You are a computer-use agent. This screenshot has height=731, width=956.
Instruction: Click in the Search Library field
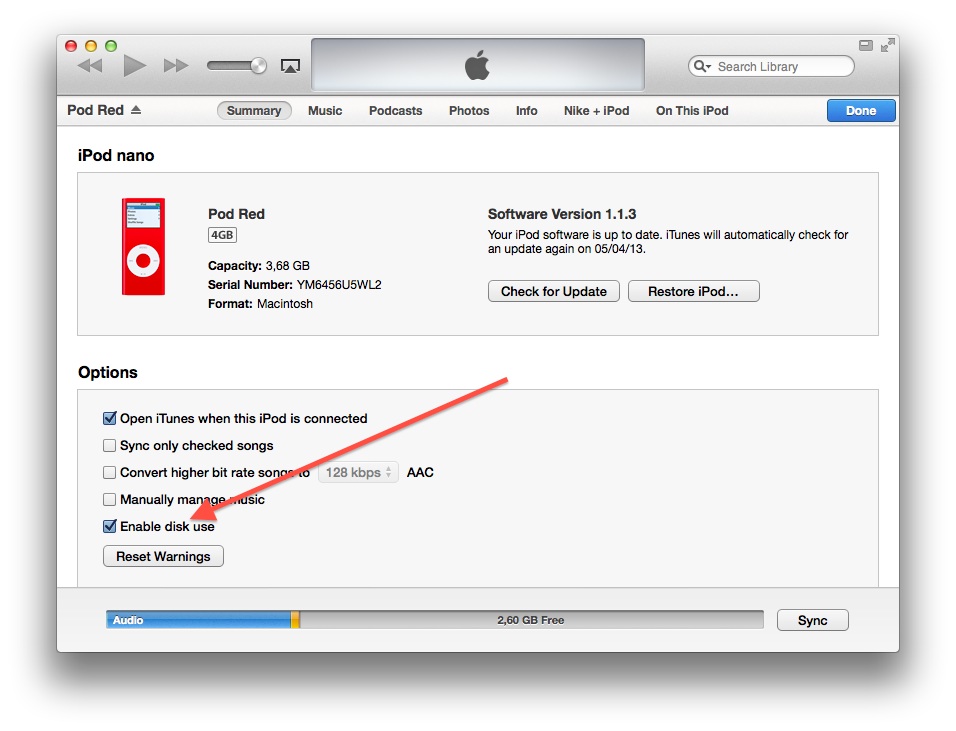click(x=771, y=66)
